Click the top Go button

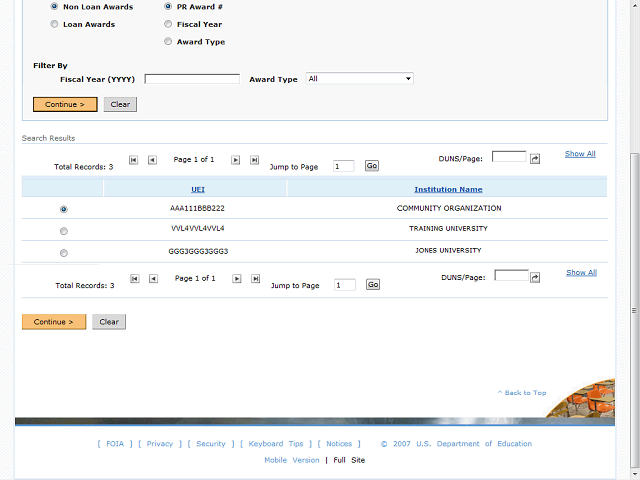pos(372,166)
